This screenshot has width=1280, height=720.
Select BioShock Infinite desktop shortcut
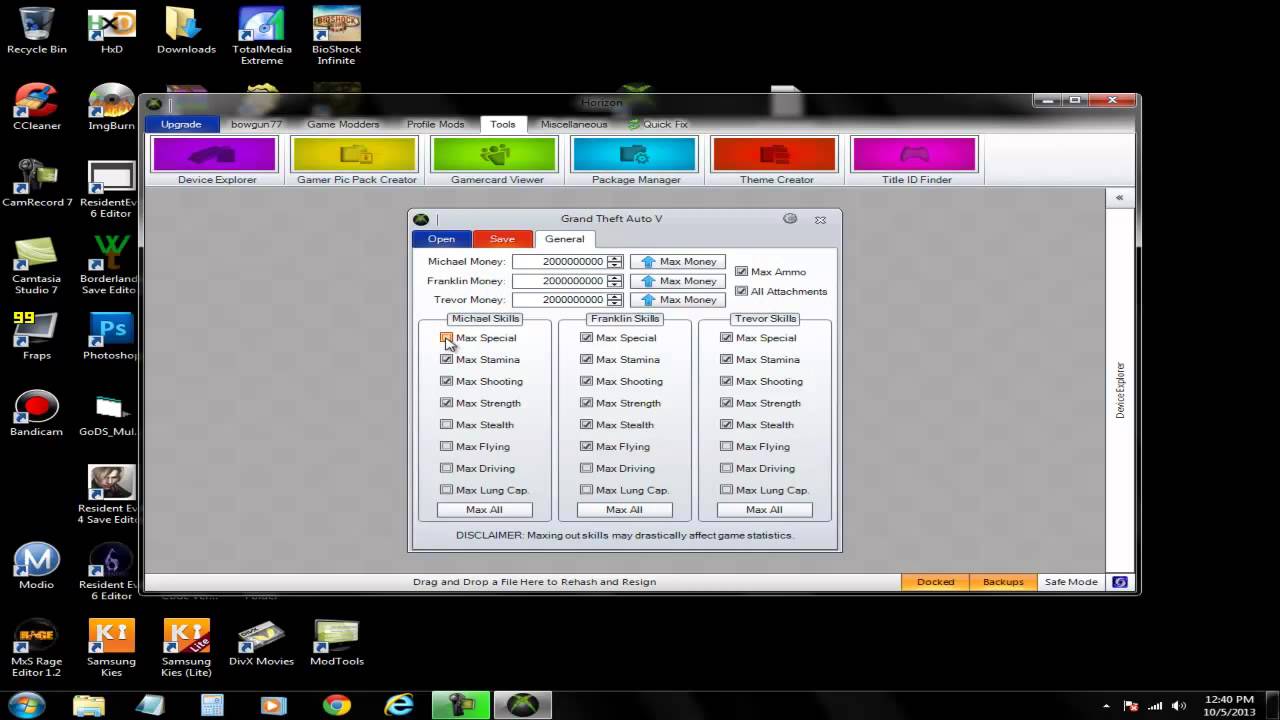tap(336, 36)
